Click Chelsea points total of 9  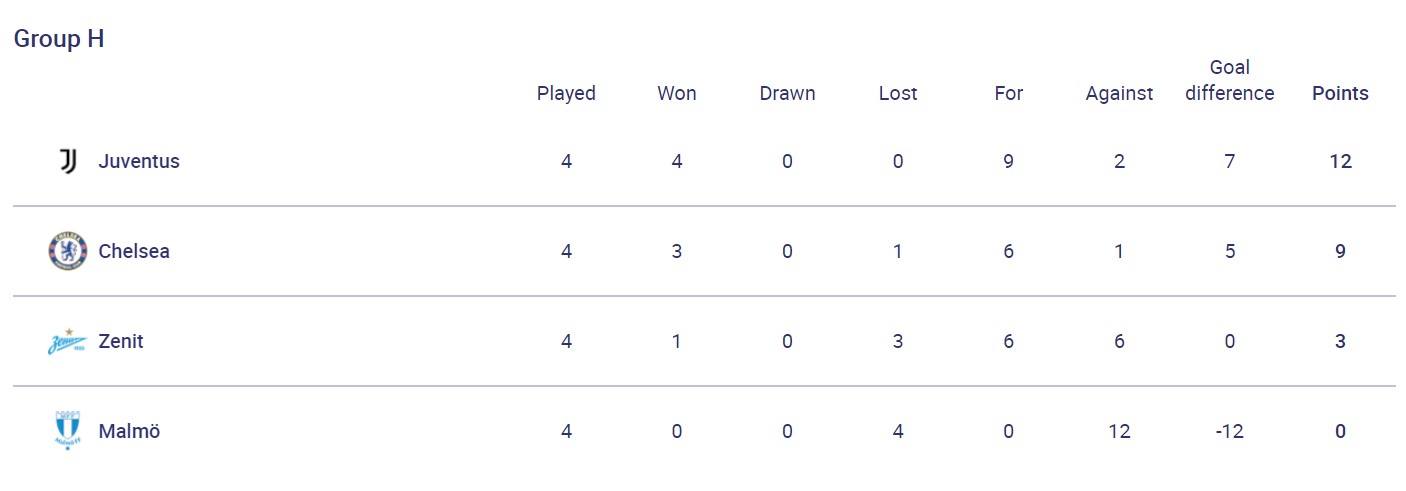(1340, 251)
